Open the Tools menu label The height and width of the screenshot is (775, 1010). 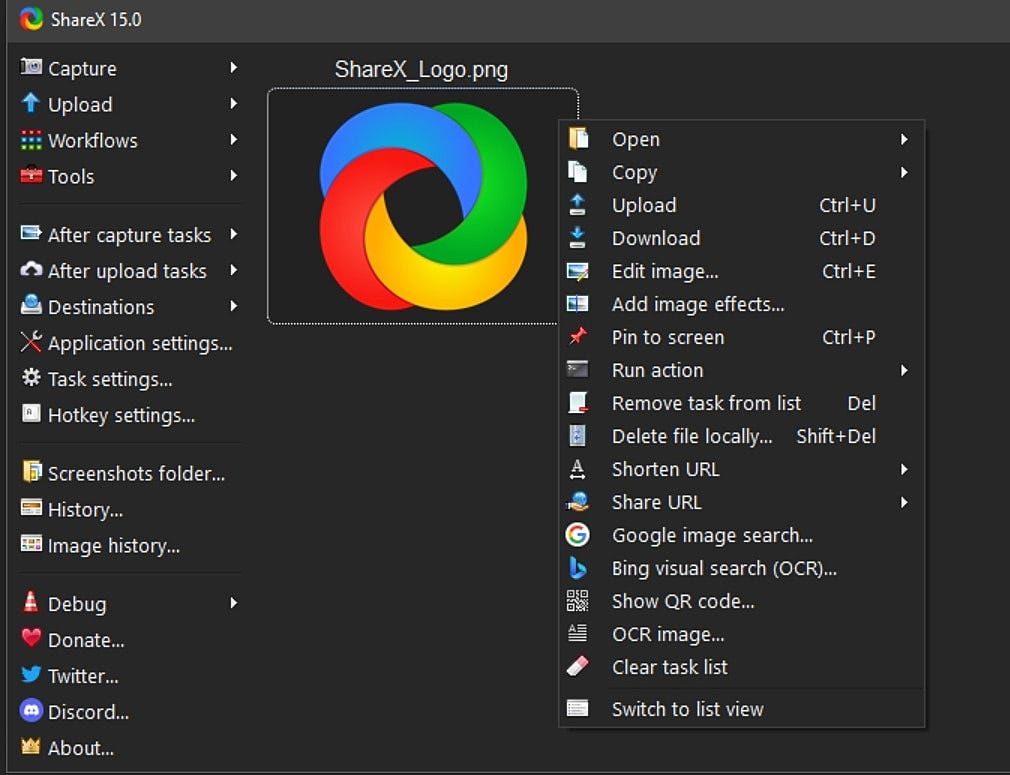point(71,177)
